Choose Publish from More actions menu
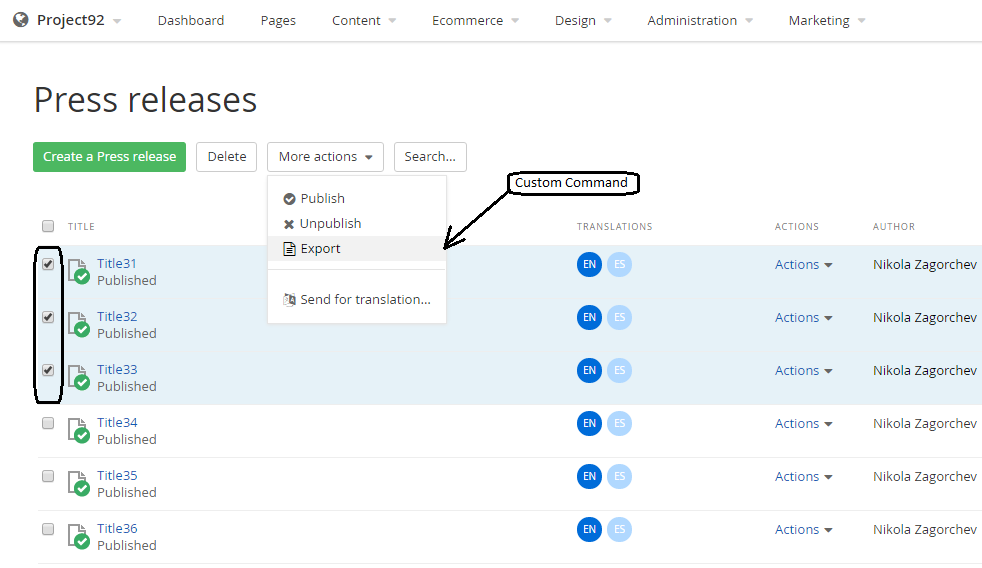982x568 pixels. [357, 199]
